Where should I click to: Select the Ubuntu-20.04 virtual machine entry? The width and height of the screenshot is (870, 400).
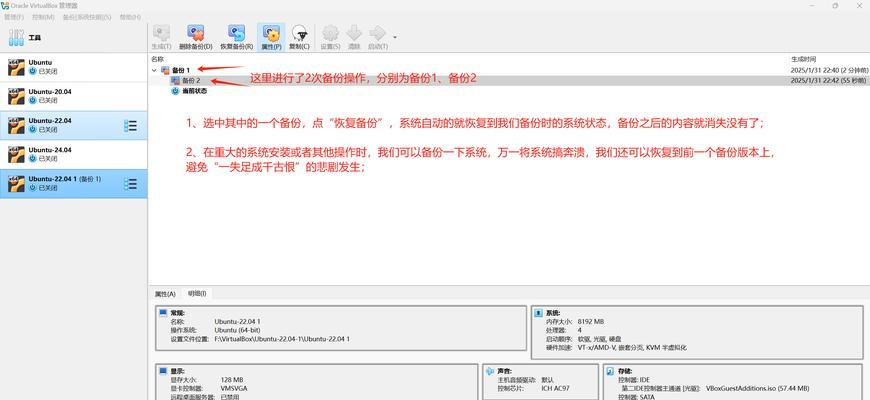[73, 96]
